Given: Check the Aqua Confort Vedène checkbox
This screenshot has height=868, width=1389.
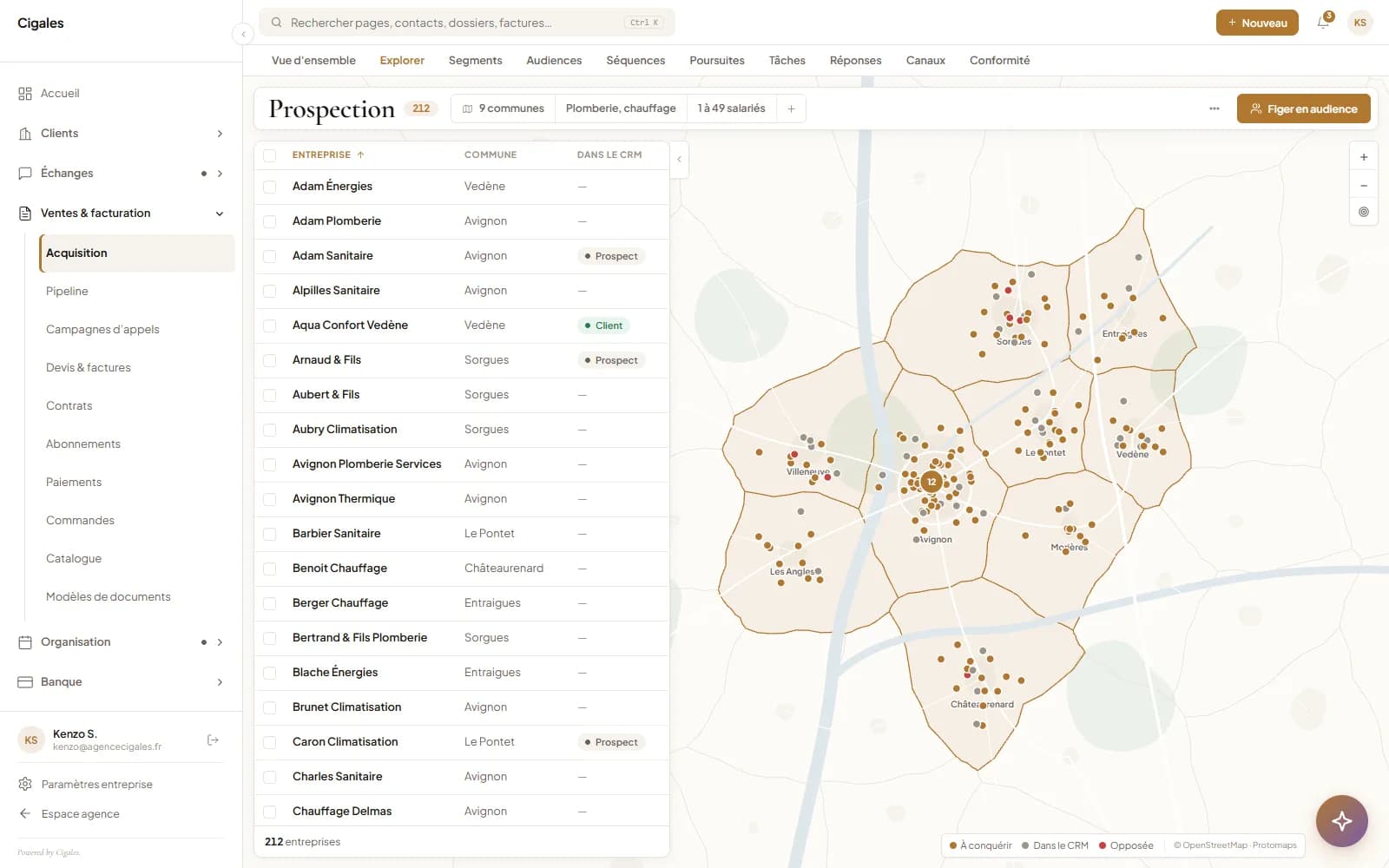Looking at the screenshot, I should tap(270, 325).
